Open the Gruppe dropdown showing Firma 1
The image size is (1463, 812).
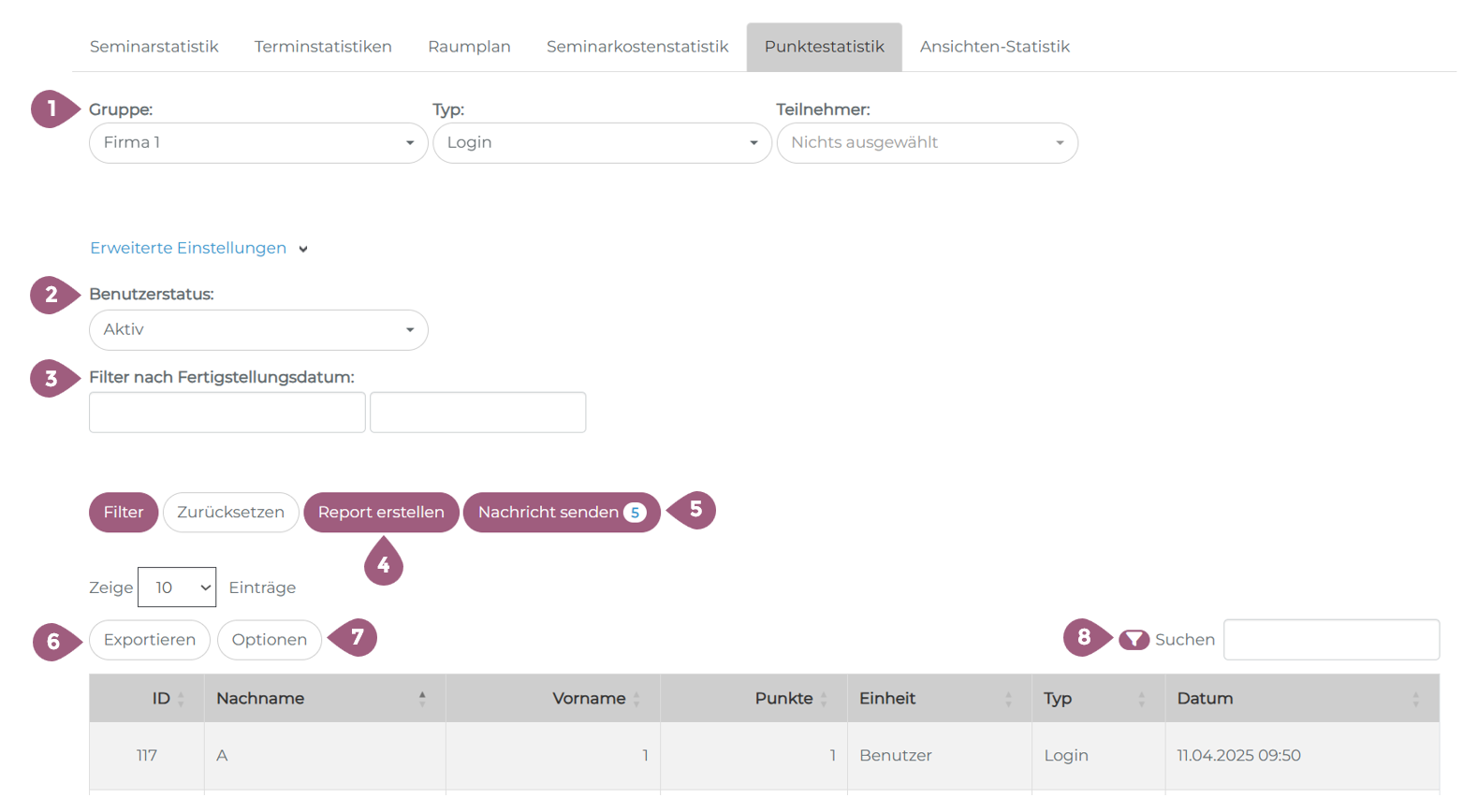258,143
